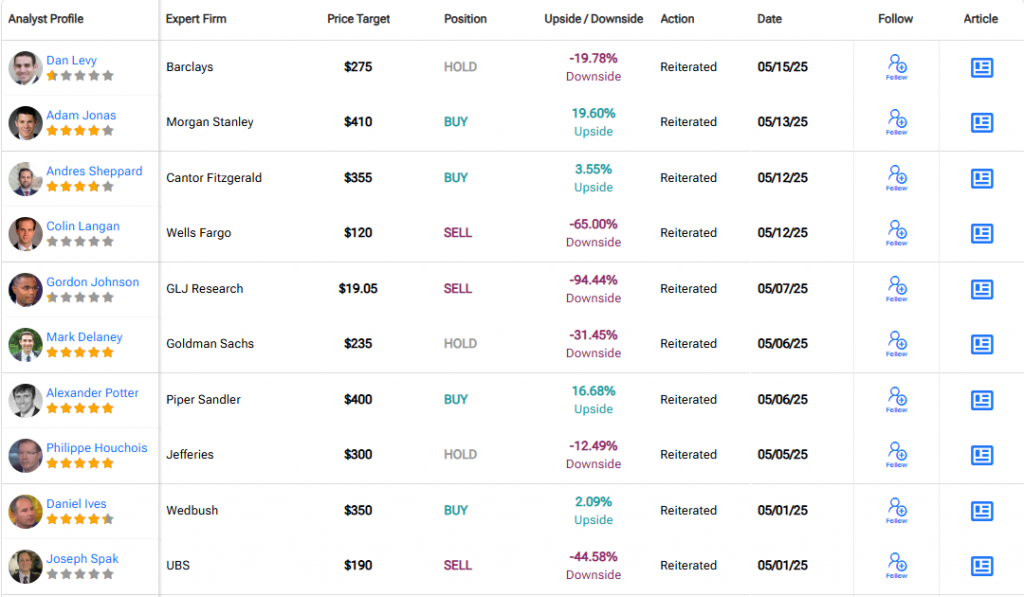Viewport: 1024px width, 597px height.
Task: Follow analyst Joseph Spak
Action: [897, 566]
